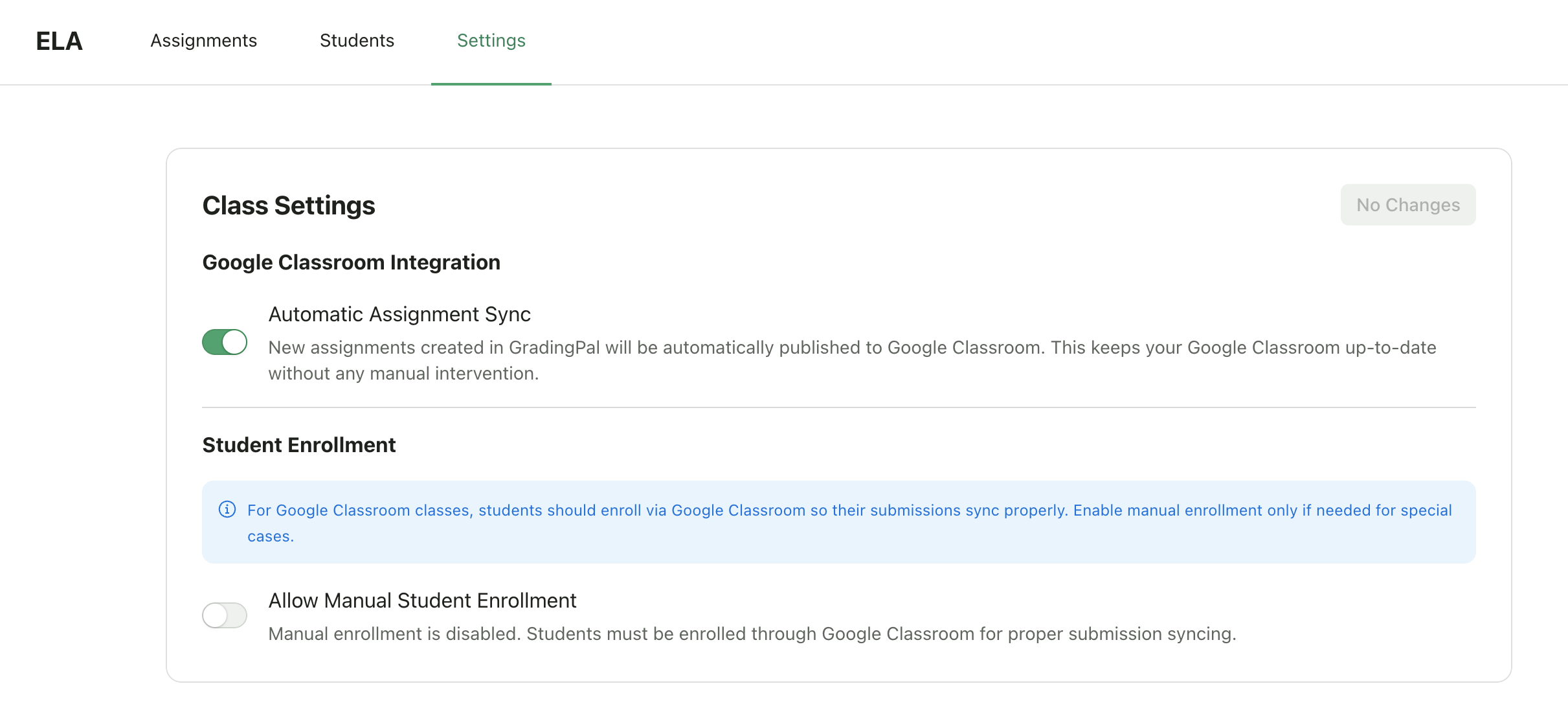Disable the Automatic Assignment Sync toggle
This screenshot has height=719, width=1568.
click(x=225, y=342)
